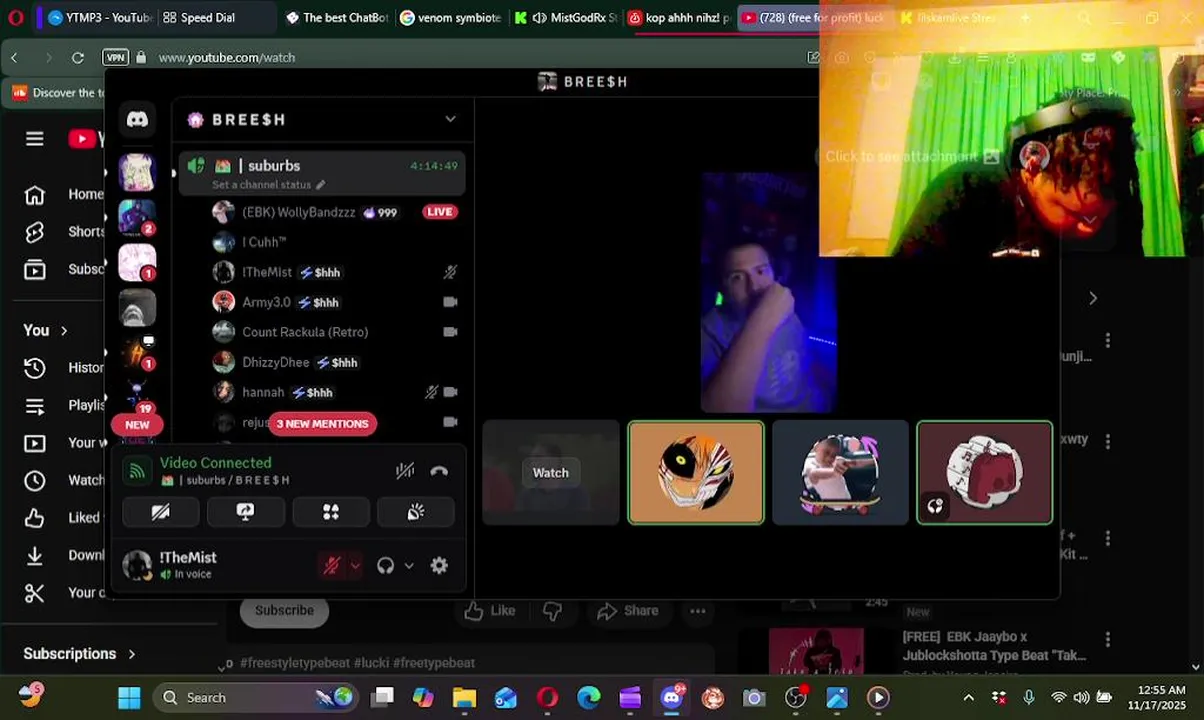Open YouTube Watch later
Screen dimensions: 1204x720
coord(65,480)
